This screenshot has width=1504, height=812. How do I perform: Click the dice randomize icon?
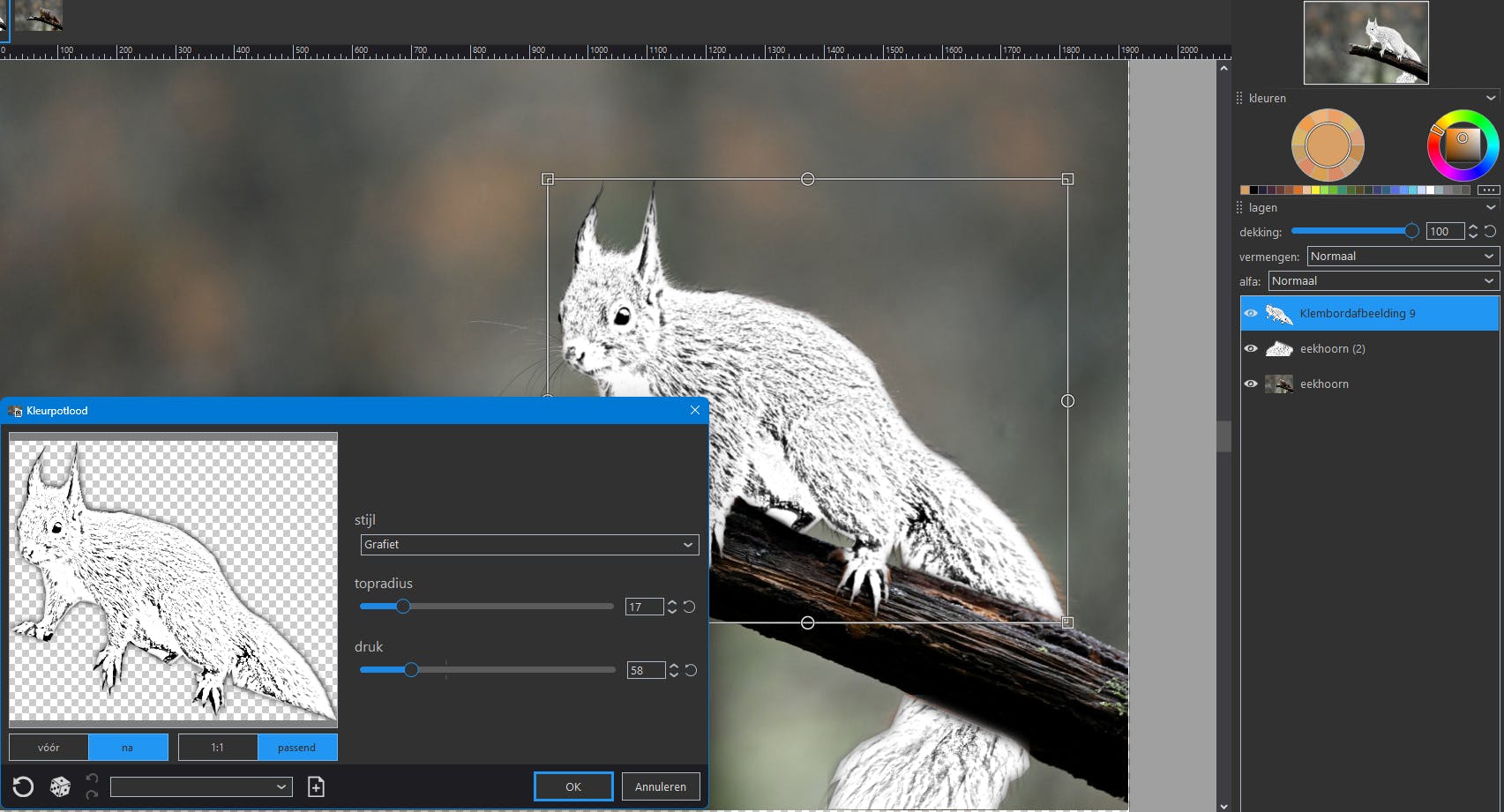pyautogui.click(x=60, y=786)
